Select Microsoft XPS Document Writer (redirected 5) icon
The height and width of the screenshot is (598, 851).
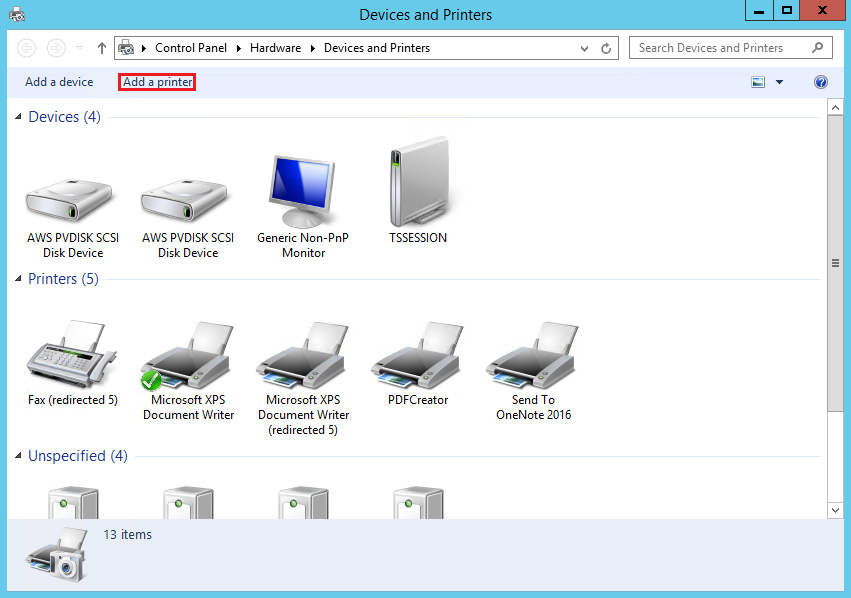(x=302, y=355)
